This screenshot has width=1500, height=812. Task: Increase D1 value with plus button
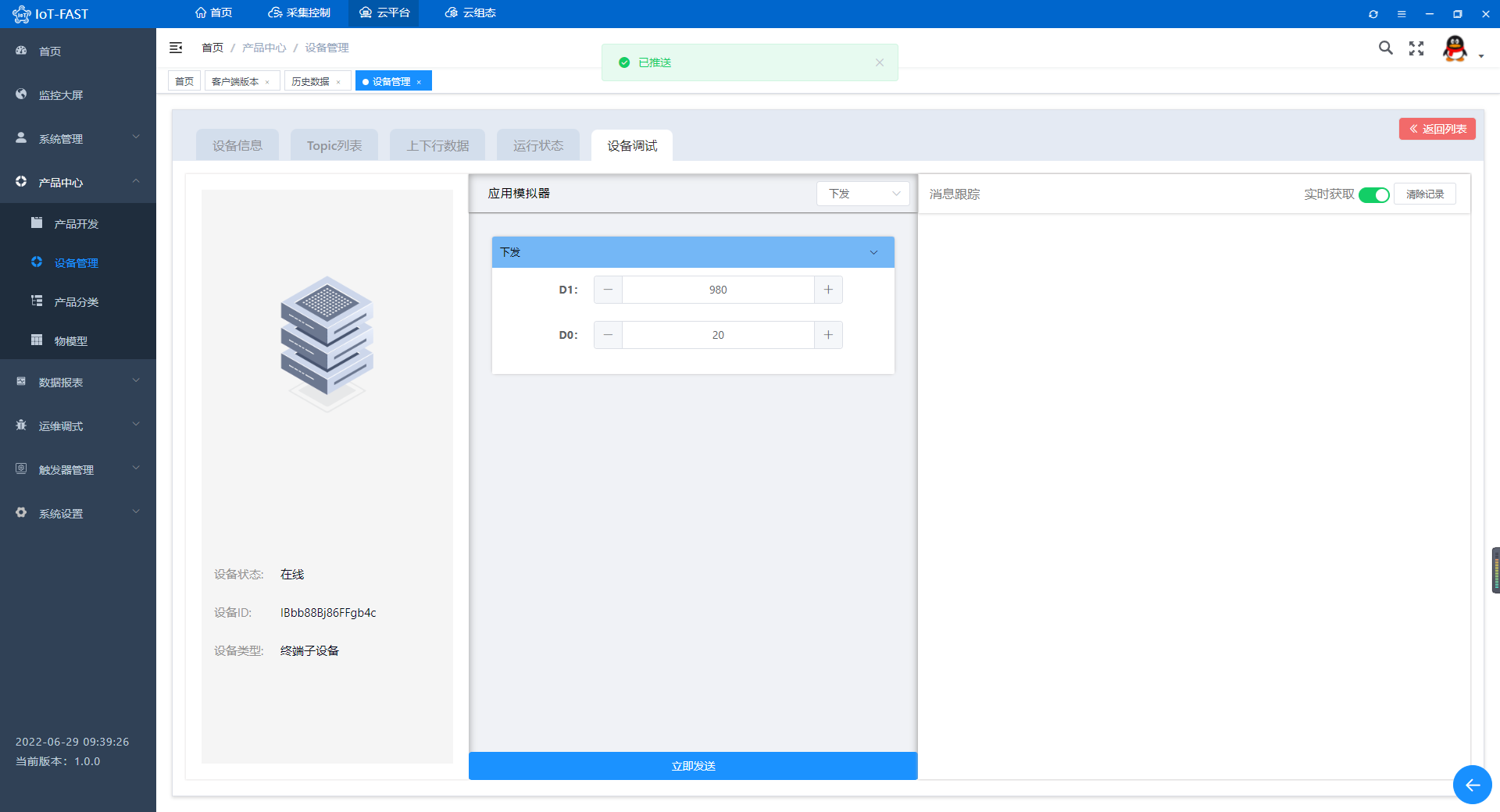click(x=828, y=290)
